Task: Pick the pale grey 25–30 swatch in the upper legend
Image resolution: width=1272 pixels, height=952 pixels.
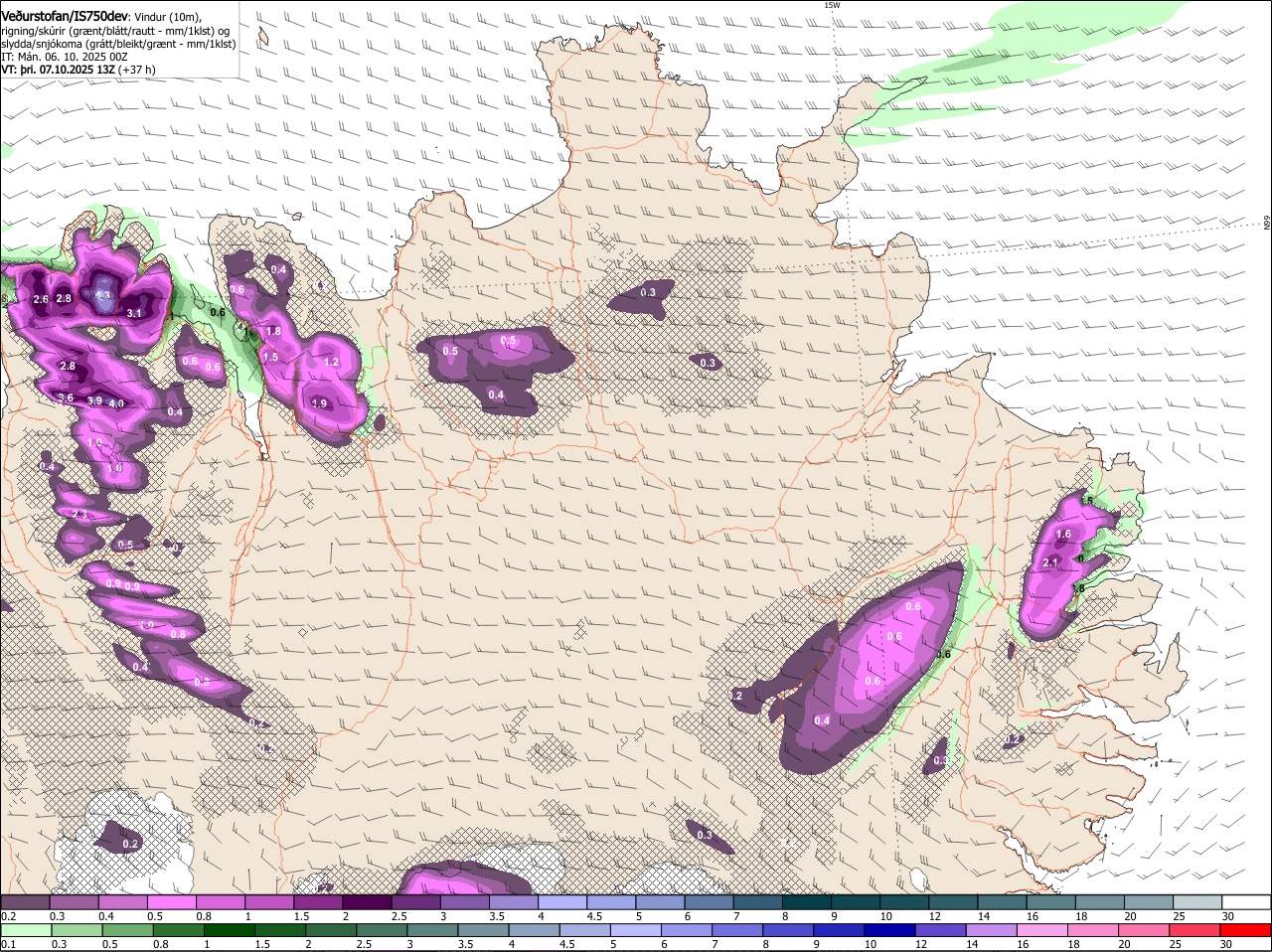Action: (1198, 901)
